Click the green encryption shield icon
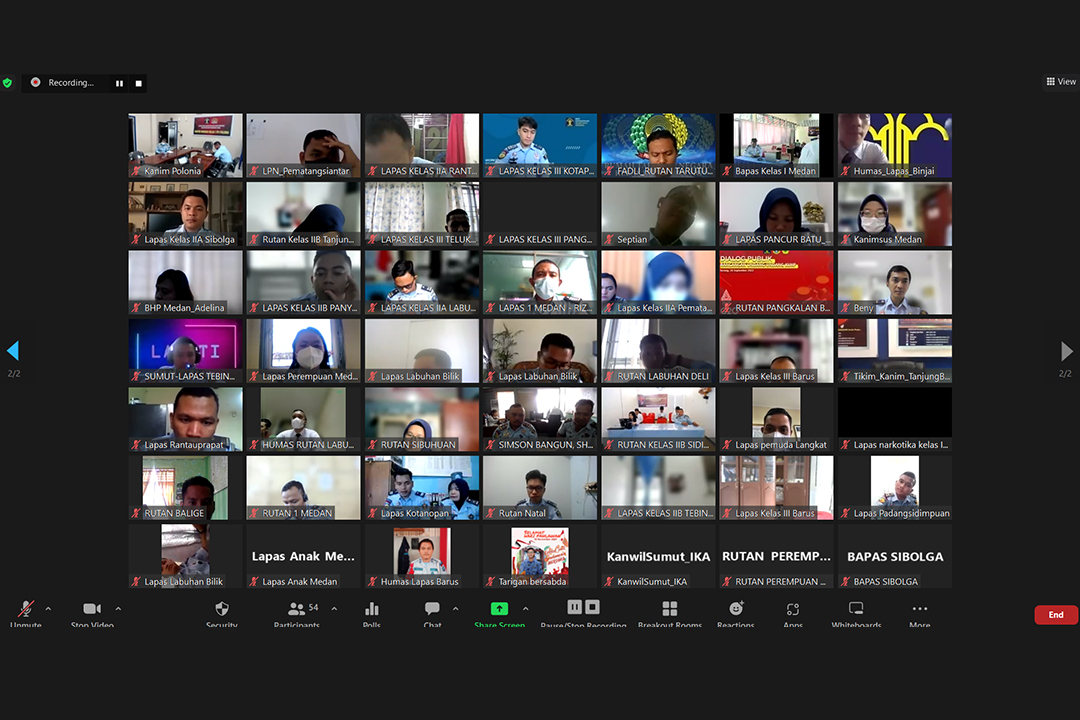Image resolution: width=1080 pixels, height=720 pixels. coord(7,83)
